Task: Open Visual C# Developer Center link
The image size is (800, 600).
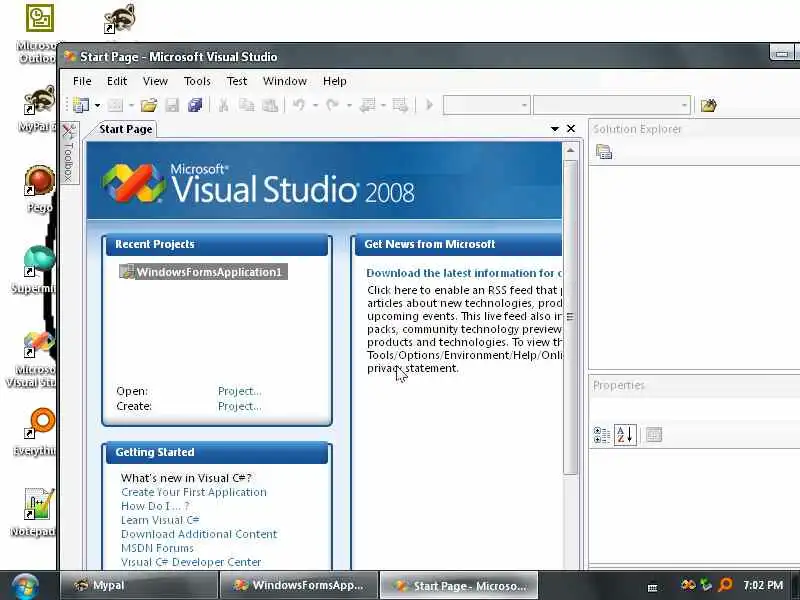Action: click(x=191, y=562)
